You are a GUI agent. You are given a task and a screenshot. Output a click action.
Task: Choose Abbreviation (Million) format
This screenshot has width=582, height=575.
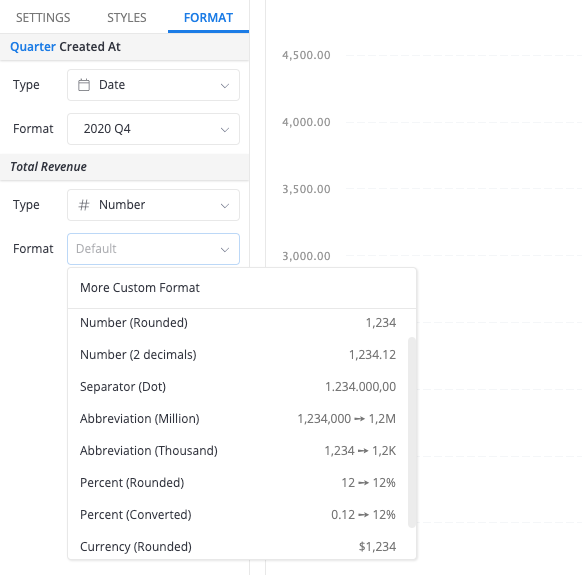point(238,418)
